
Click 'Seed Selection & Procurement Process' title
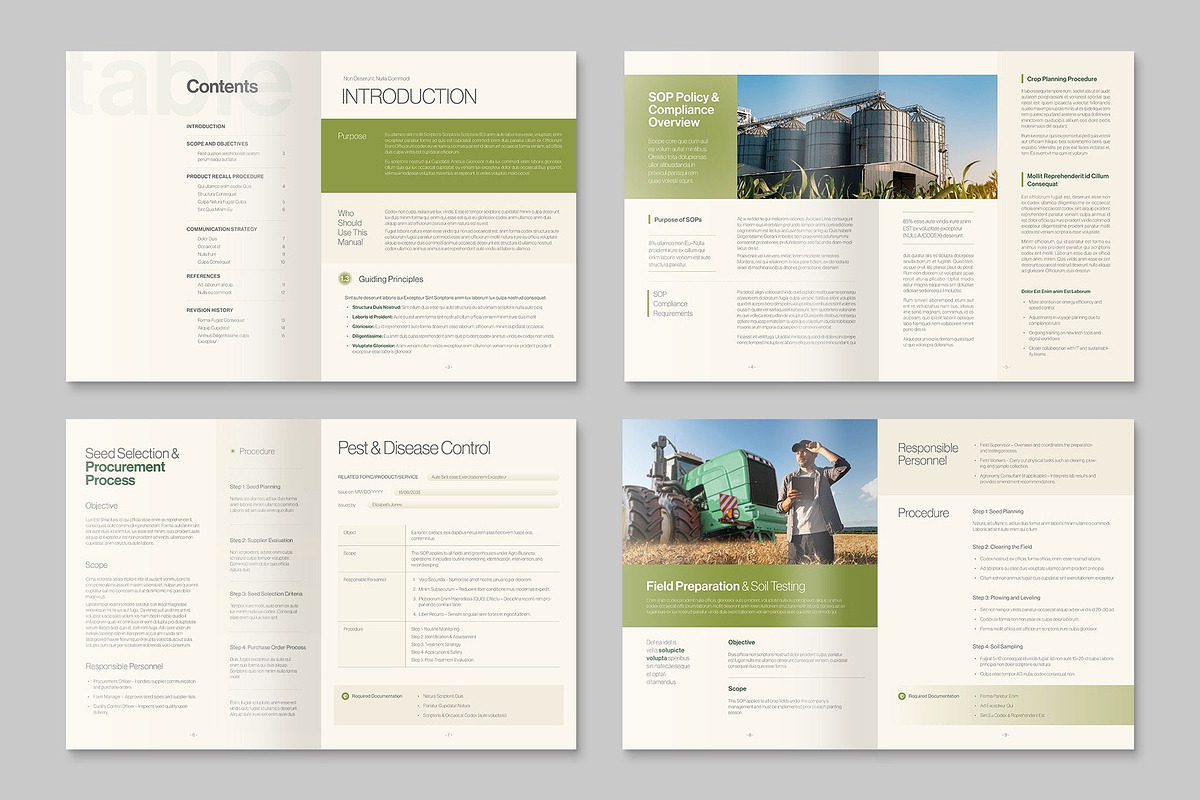(133, 467)
